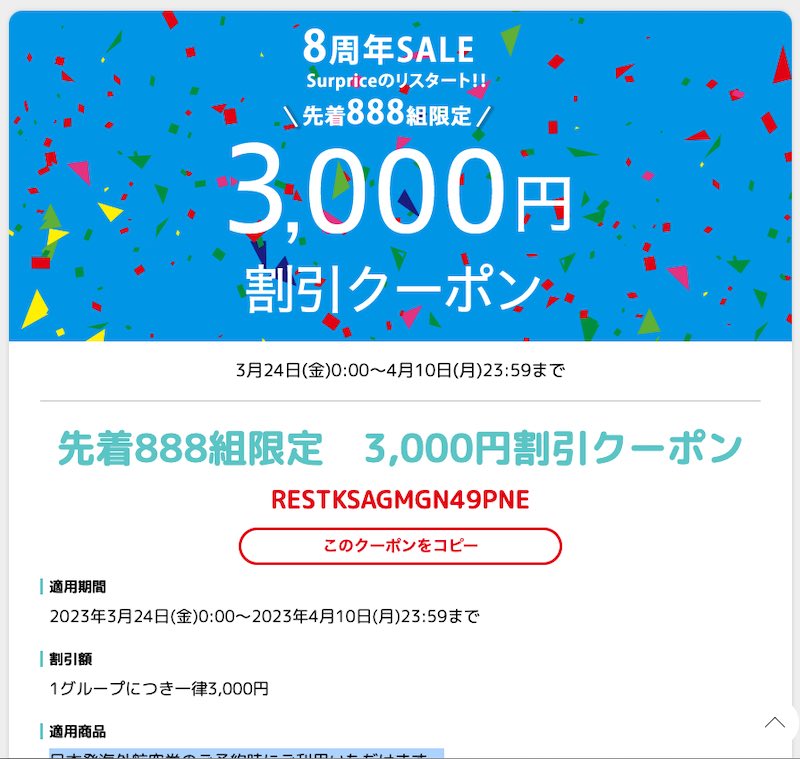
Task: Click the 割引クーポン banner text
Action: coord(393,289)
